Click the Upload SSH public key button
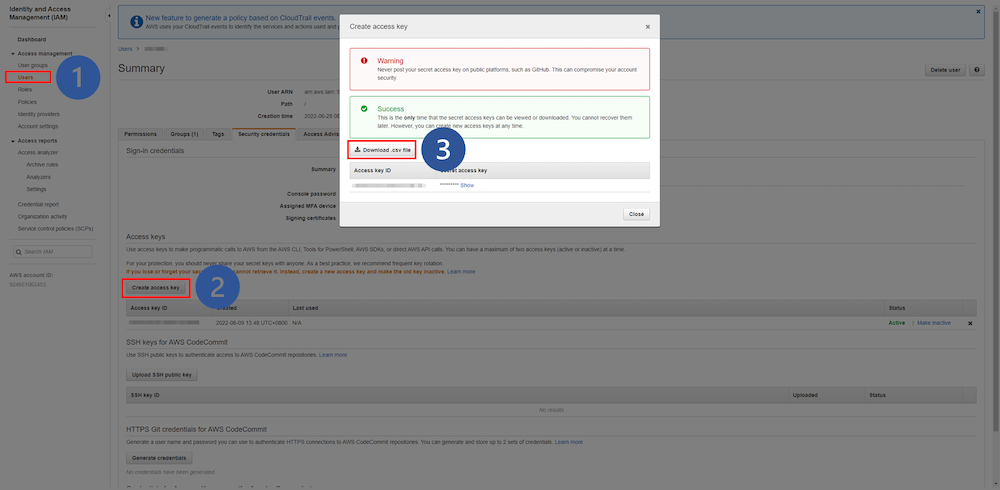 click(162, 375)
